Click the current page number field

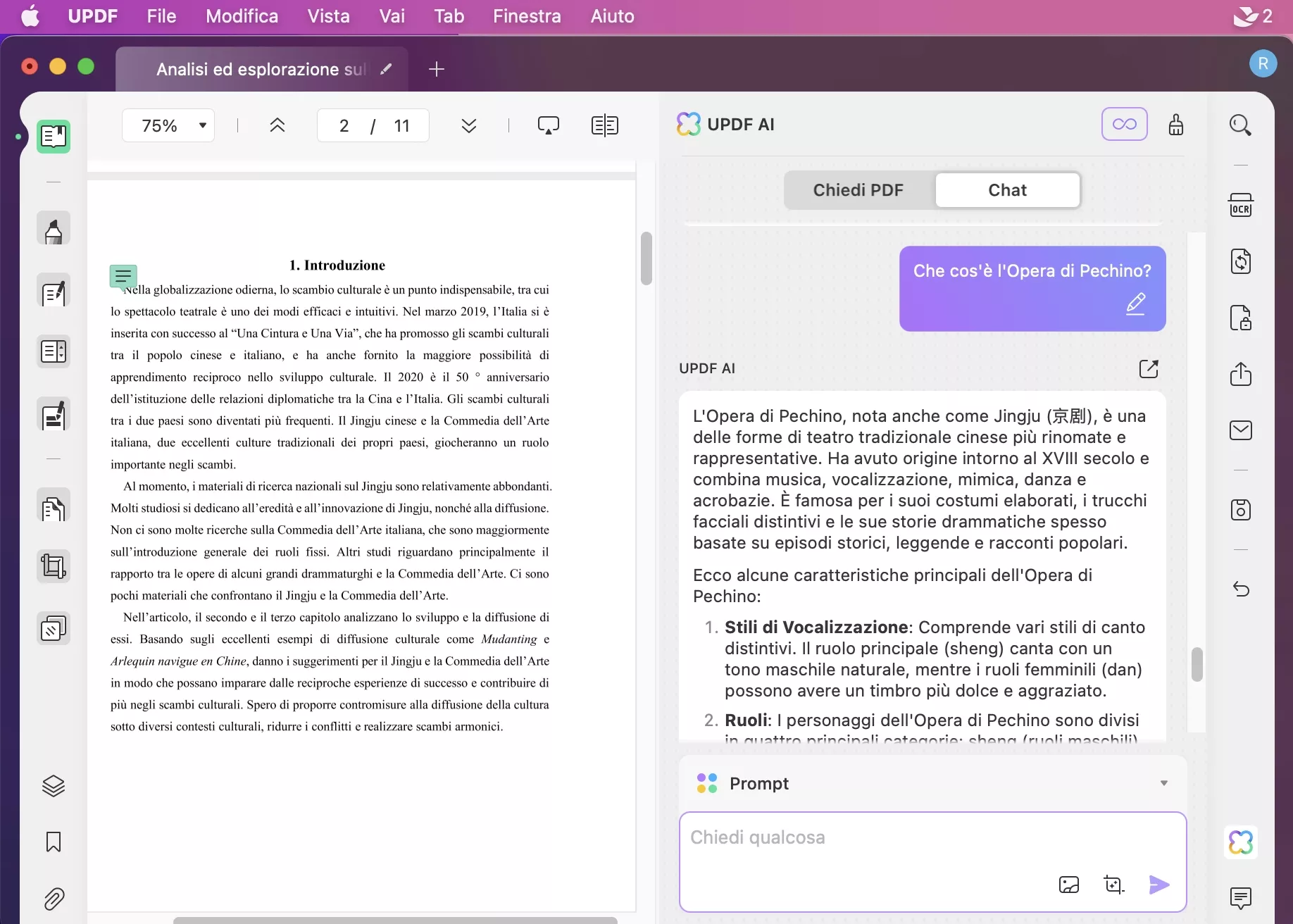(344, 125)
